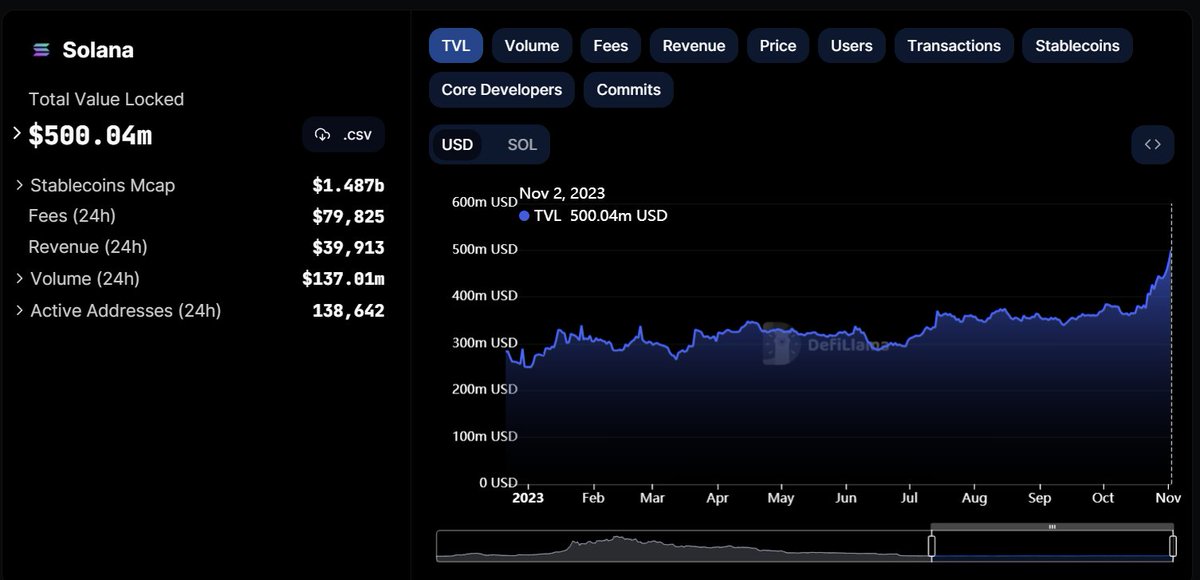The height and width of the screenshot is (580, 1200).
Task: Click the Jul label on x-axis
Action: [x=911, y=498]
